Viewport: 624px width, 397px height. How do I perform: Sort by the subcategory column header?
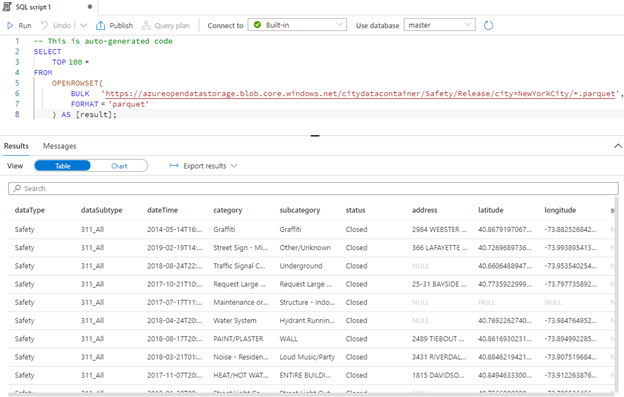(300, 210)
